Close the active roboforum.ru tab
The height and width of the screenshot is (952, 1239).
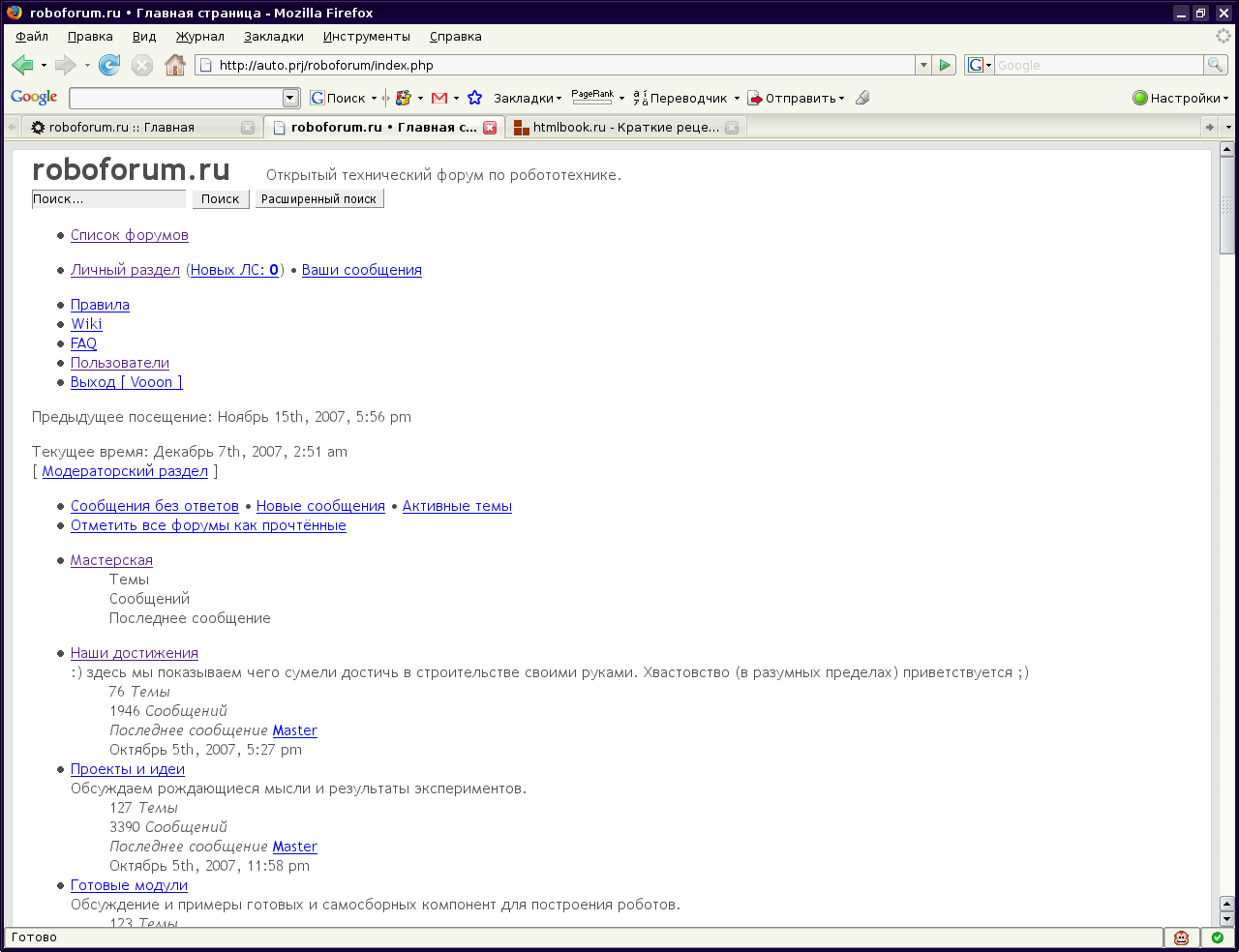tap(490, 128)
